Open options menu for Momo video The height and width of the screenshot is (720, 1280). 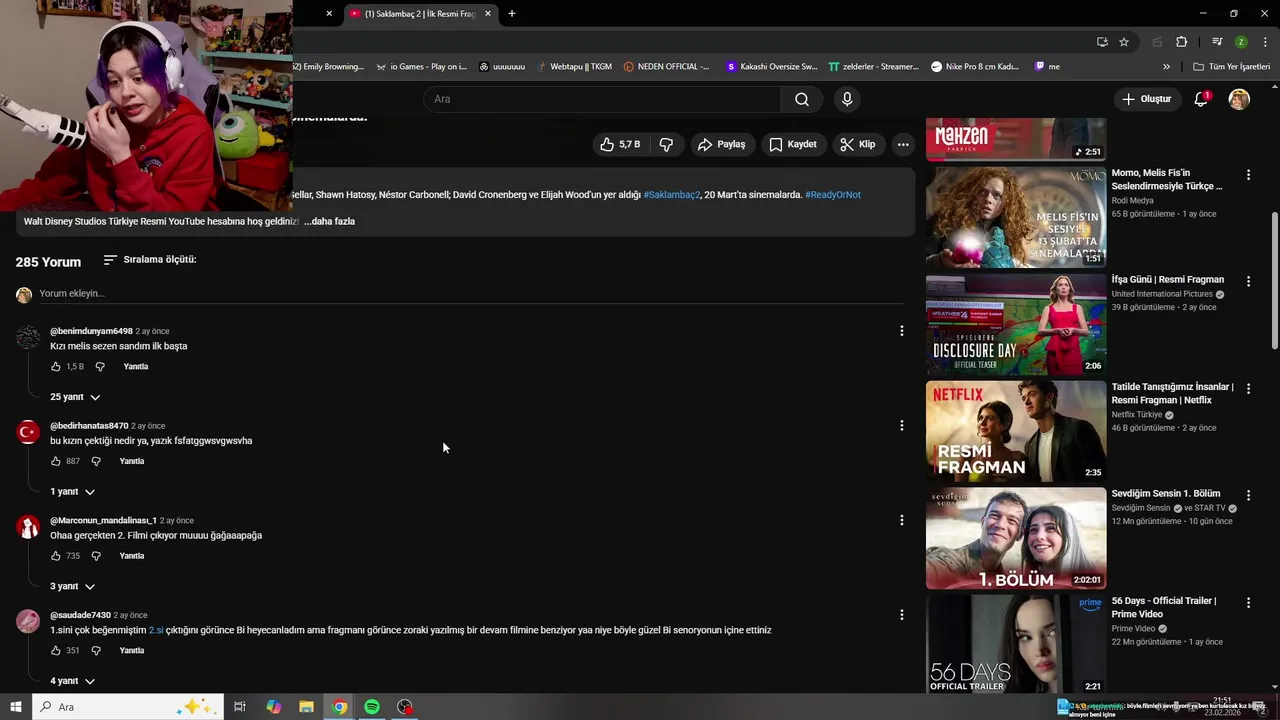tap(1248, 175)
